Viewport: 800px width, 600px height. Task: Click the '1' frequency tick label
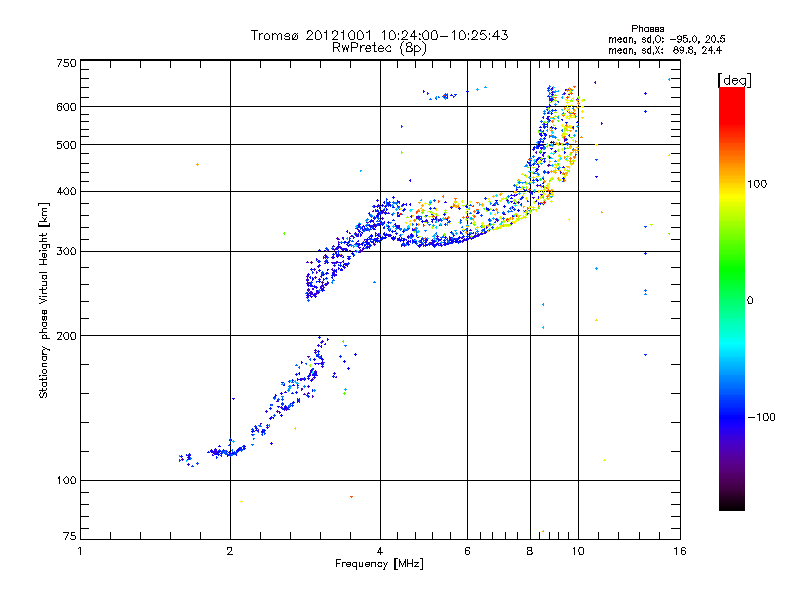click(80, 551)
